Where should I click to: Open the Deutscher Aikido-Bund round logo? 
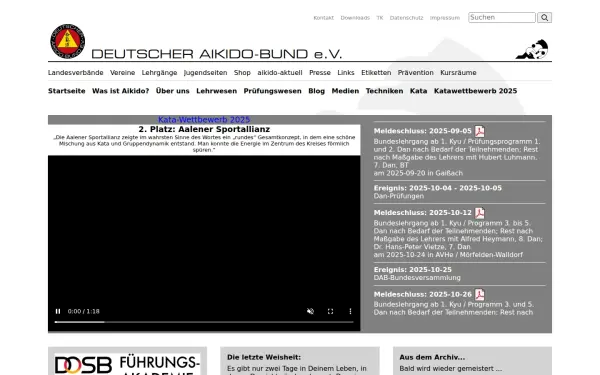pos(67,41)
